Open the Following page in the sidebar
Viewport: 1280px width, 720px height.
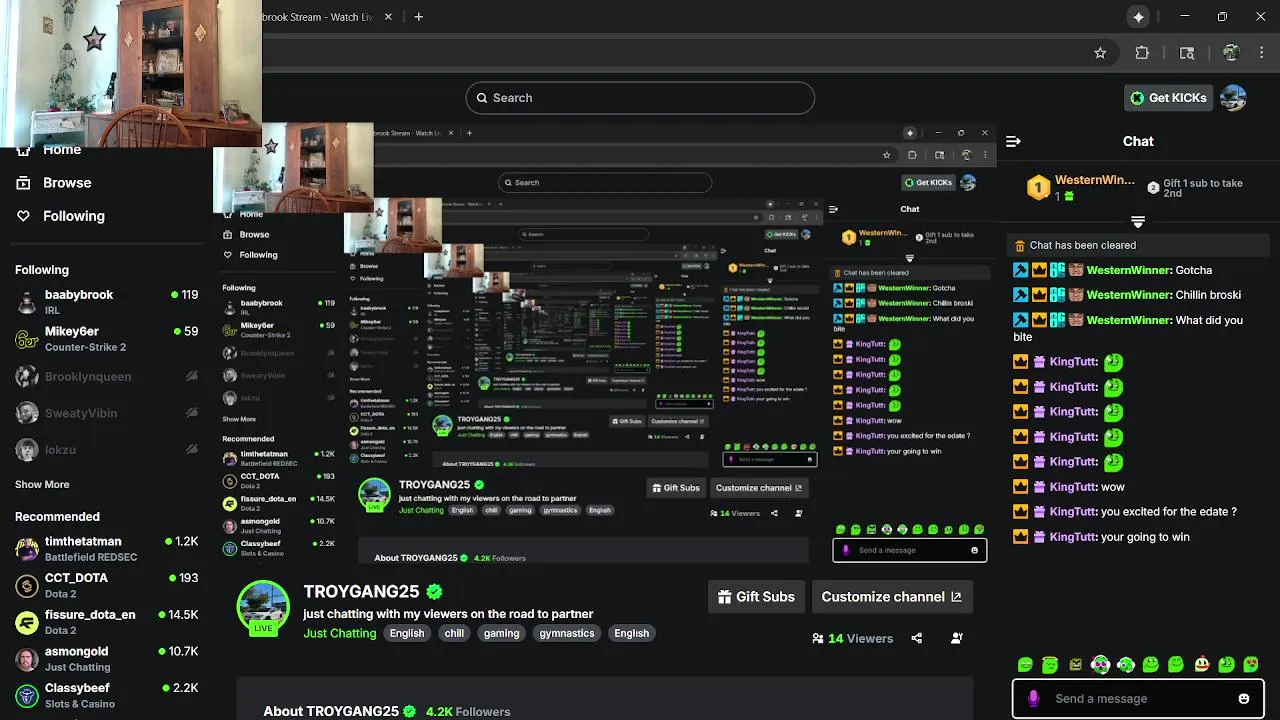click(74, 216)
